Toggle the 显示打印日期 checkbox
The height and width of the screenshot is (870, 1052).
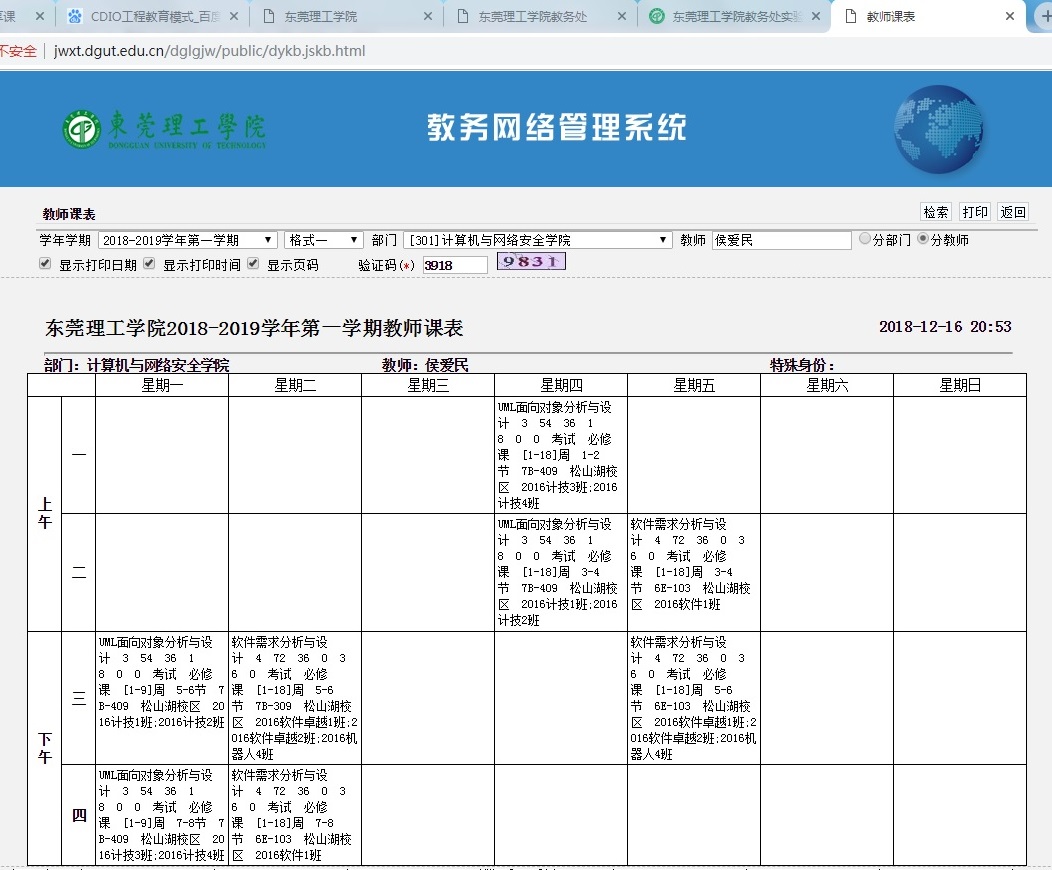(x=45, y=263)
